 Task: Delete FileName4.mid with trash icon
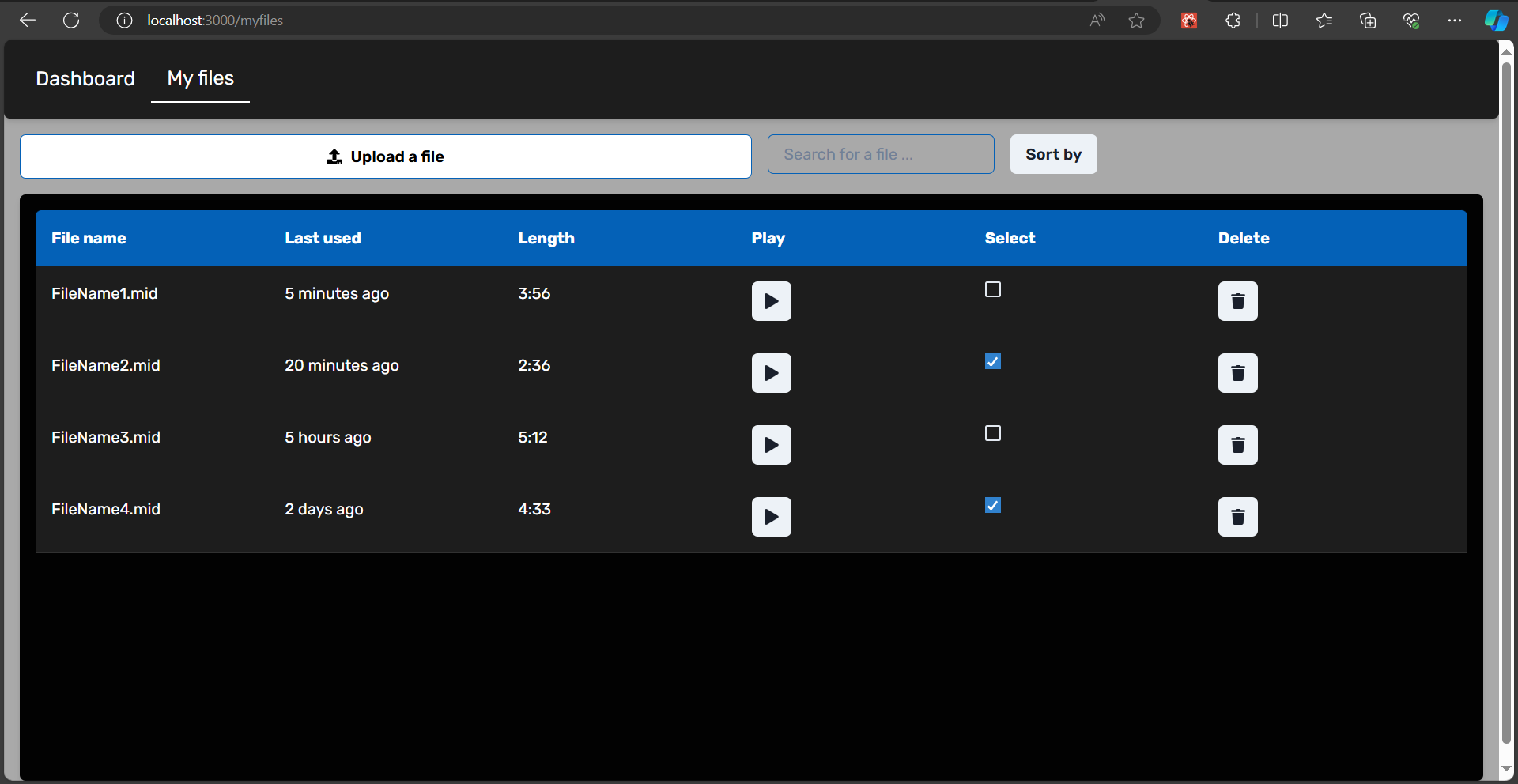pyautogui.click(x=1237, y=517)
